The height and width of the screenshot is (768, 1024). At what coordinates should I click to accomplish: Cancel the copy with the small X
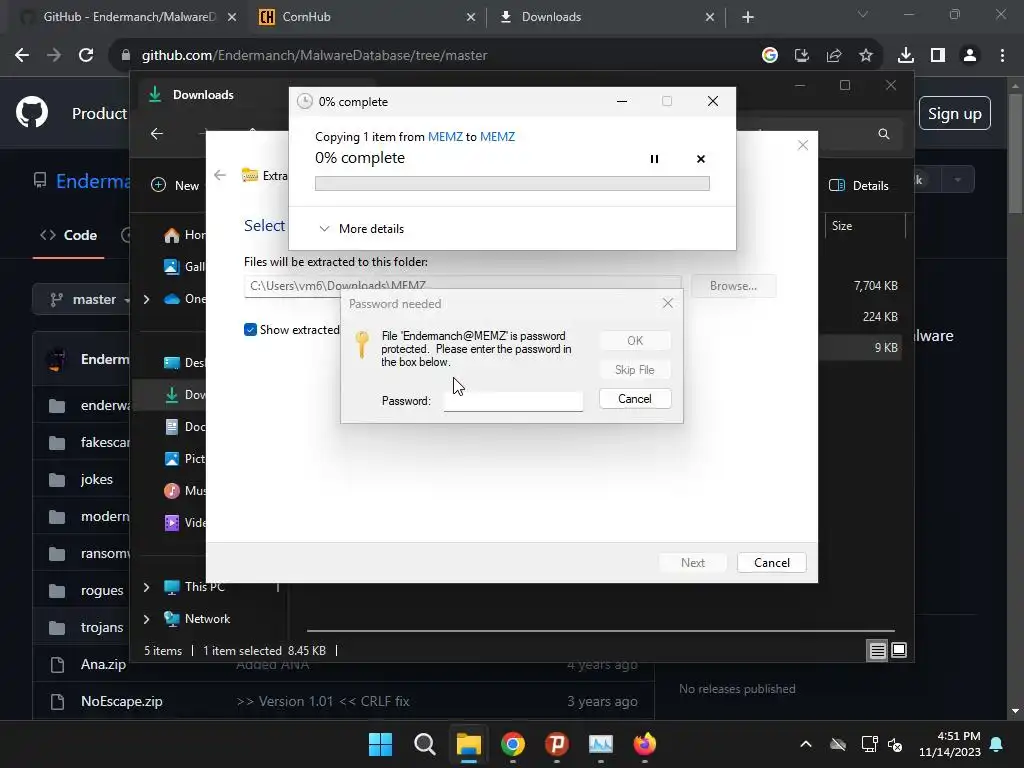[x=701, y=159]
